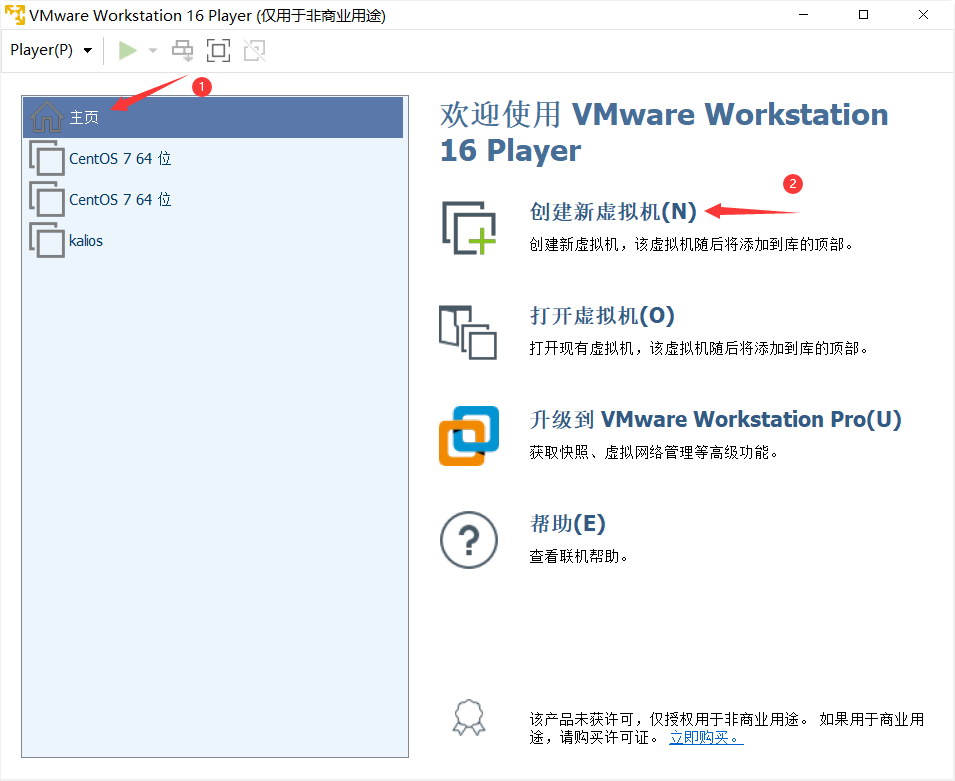Click the question mark help icon
The height and width of the screenshot is (781, 955).
(x=469, y=540)
